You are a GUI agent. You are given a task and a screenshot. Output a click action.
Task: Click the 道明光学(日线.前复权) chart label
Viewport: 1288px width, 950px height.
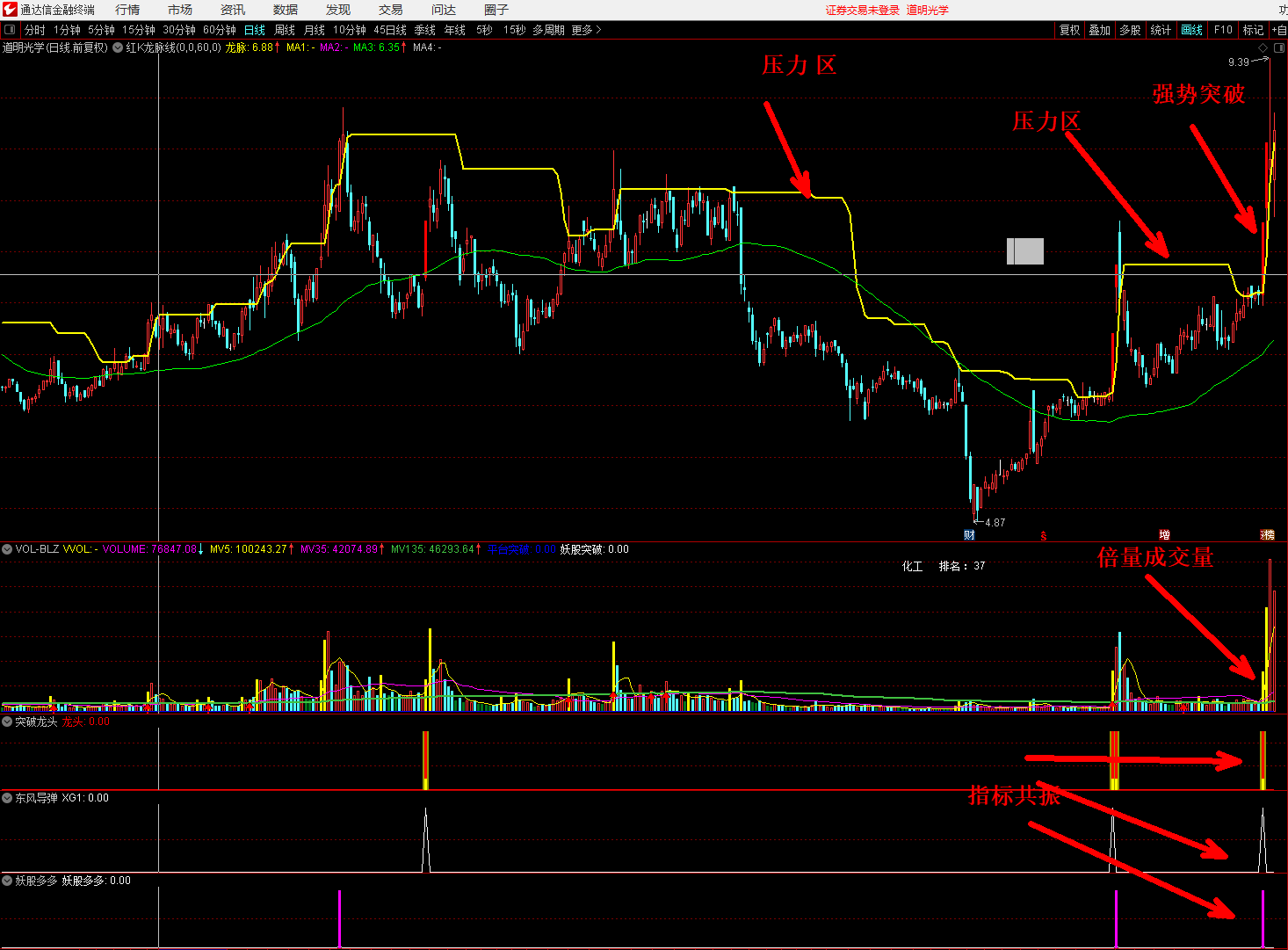point(55,47)
